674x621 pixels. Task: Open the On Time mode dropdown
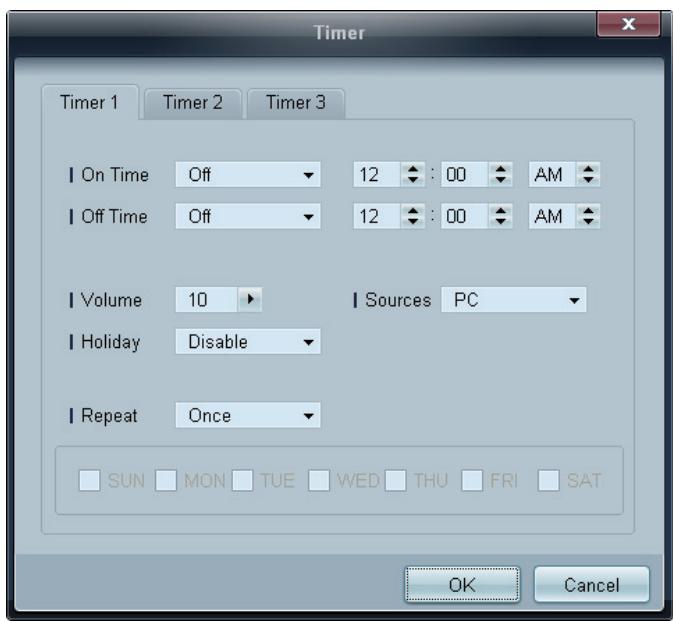(x=248, y=174)
